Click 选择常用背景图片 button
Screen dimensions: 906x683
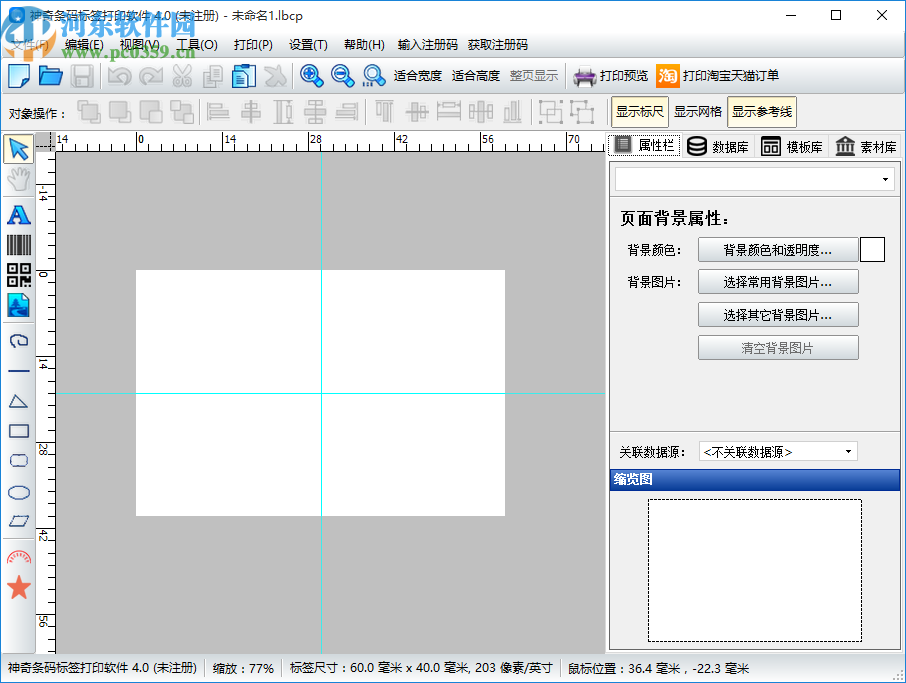(777, 282)
